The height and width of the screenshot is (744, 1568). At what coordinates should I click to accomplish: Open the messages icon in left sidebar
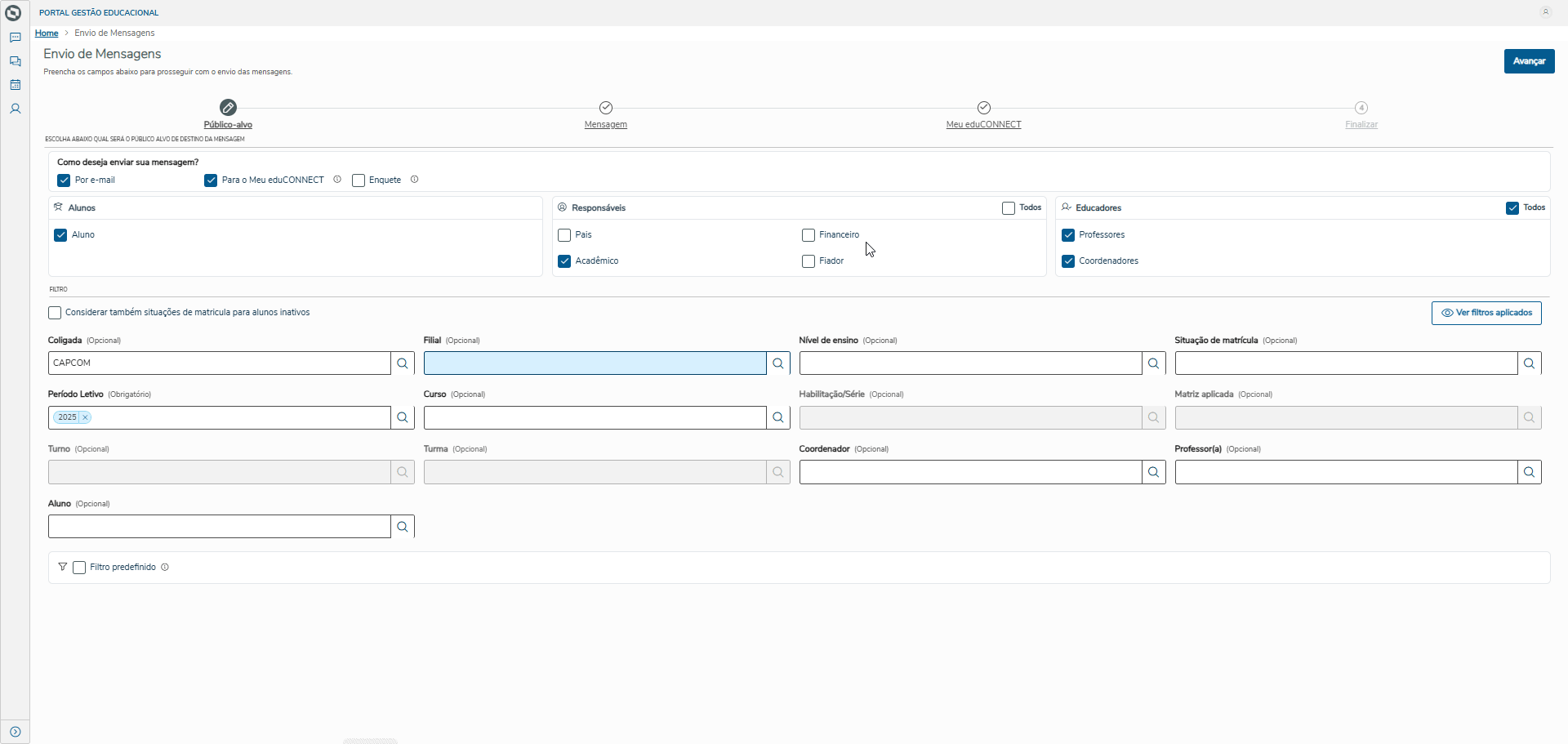click(15, 38)
